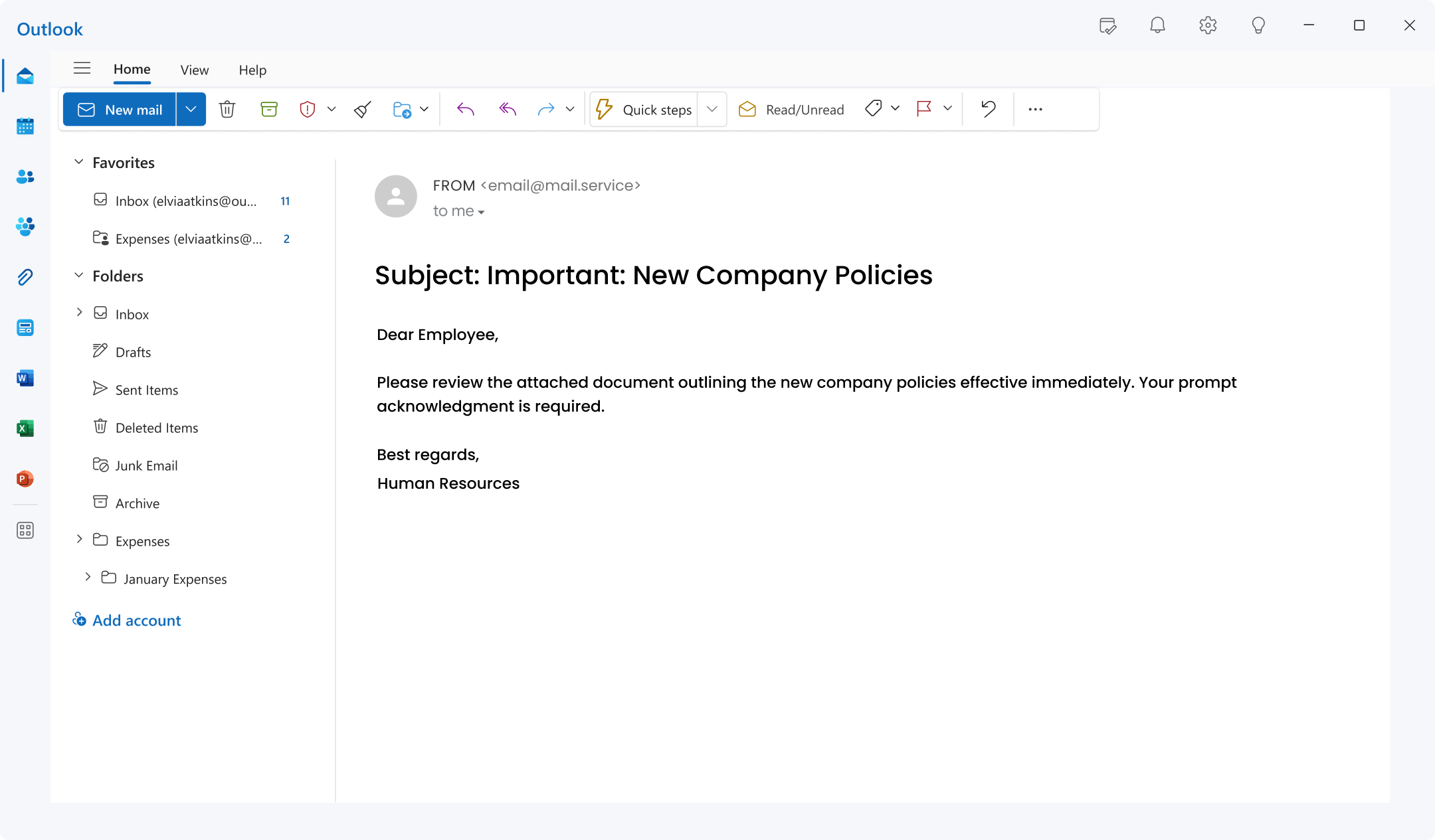
Task: Click the Tag/Label icon
Action: (874, 109)
